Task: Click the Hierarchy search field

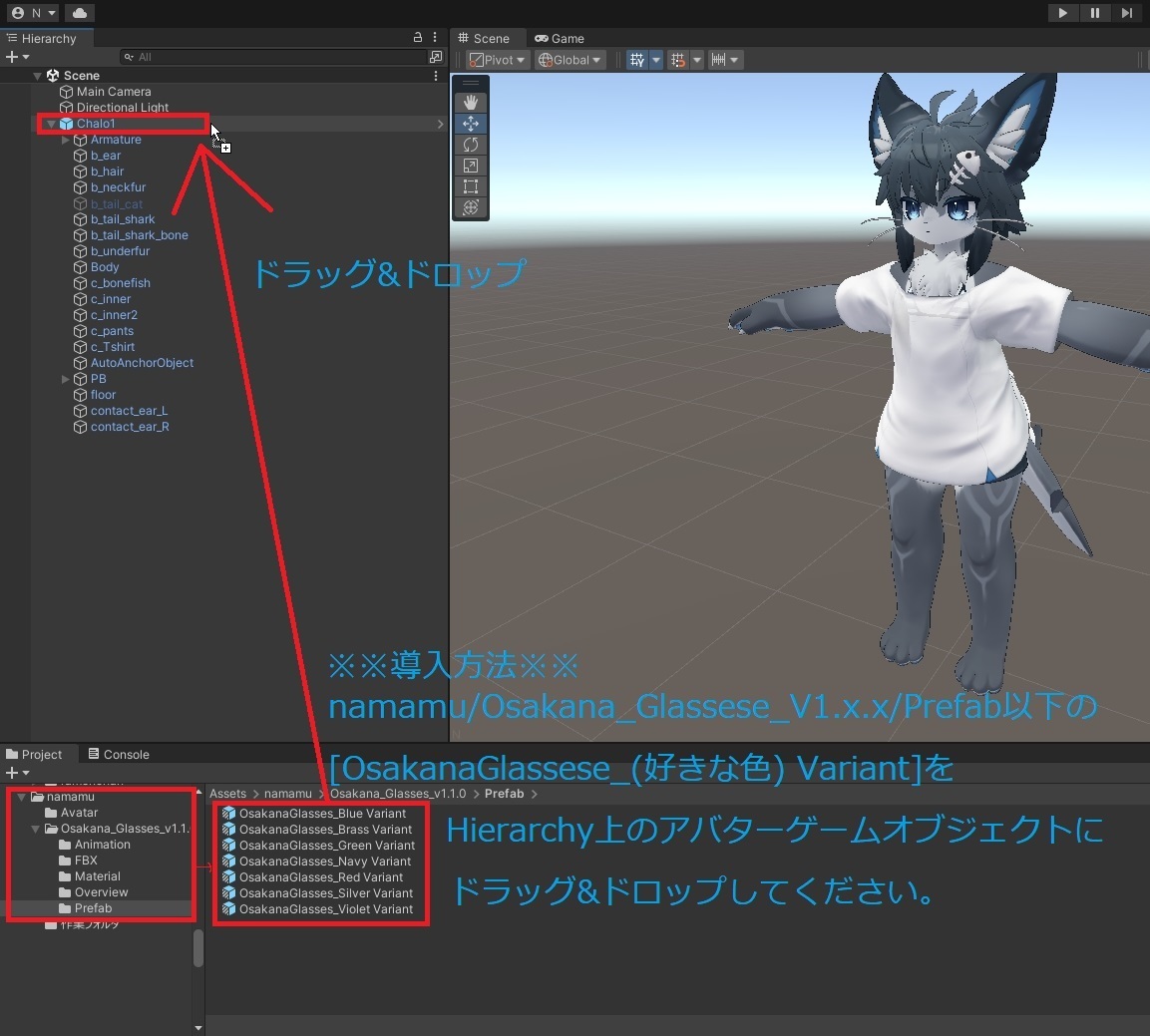Action: 269,57
